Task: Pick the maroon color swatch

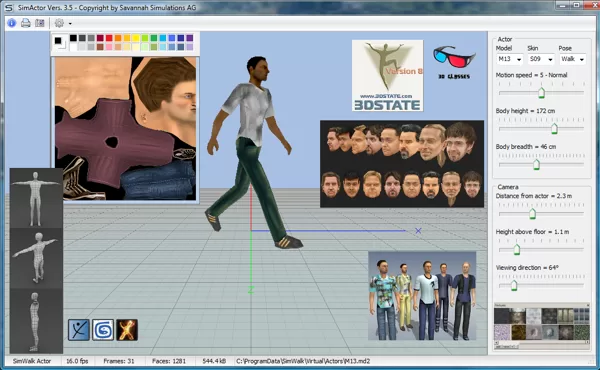Action: pyautogui.click(x=100, y=38)
